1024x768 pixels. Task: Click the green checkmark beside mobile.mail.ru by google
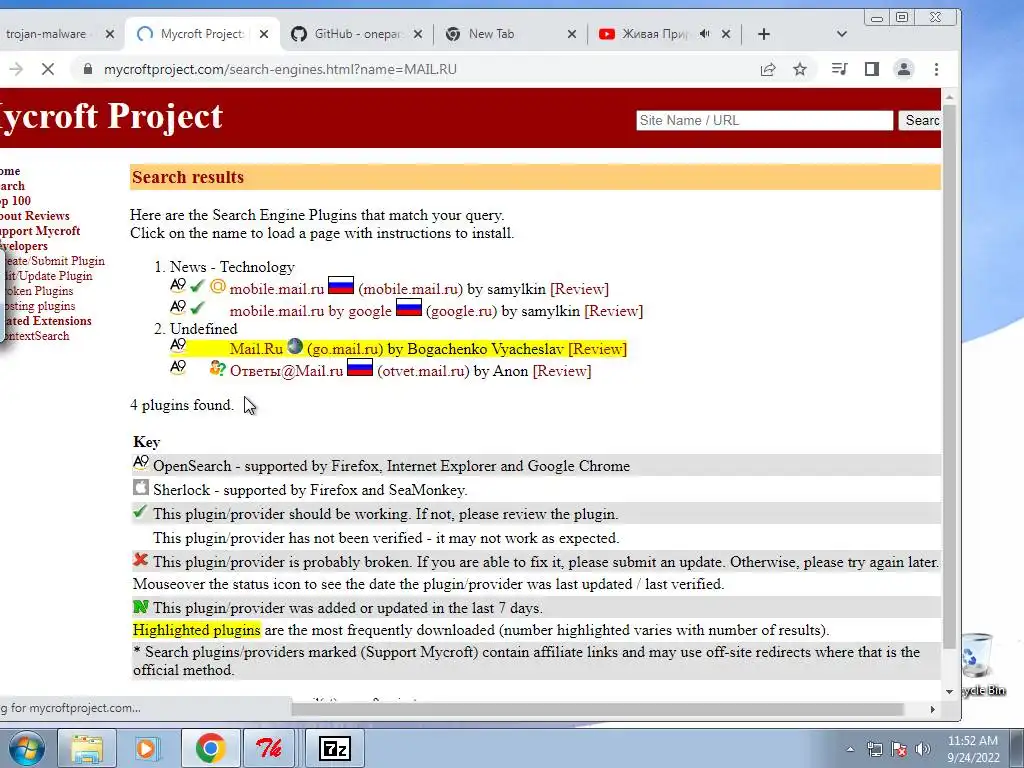pos(197,308)
